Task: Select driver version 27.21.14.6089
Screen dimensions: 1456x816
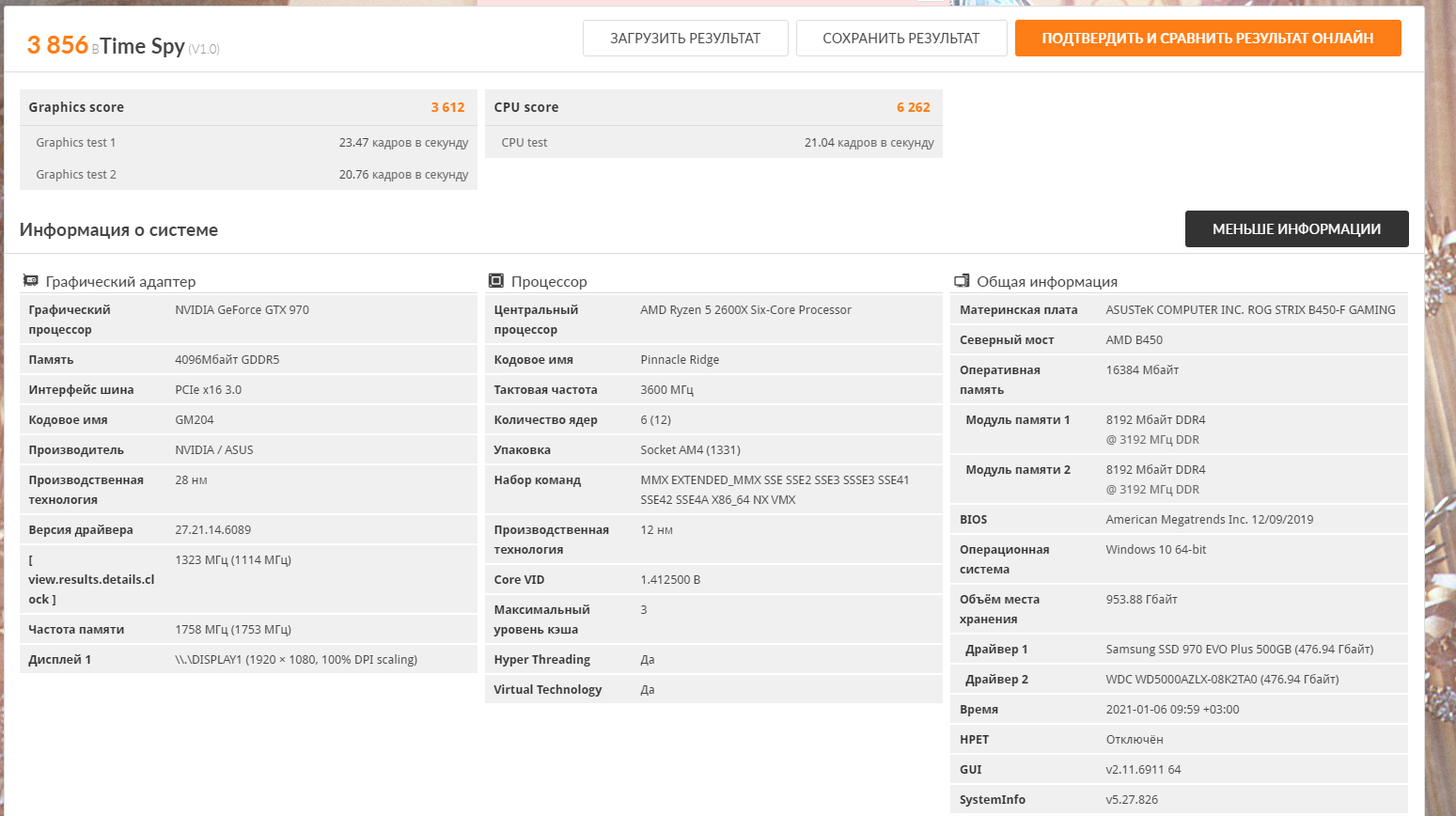Action: 213,530
